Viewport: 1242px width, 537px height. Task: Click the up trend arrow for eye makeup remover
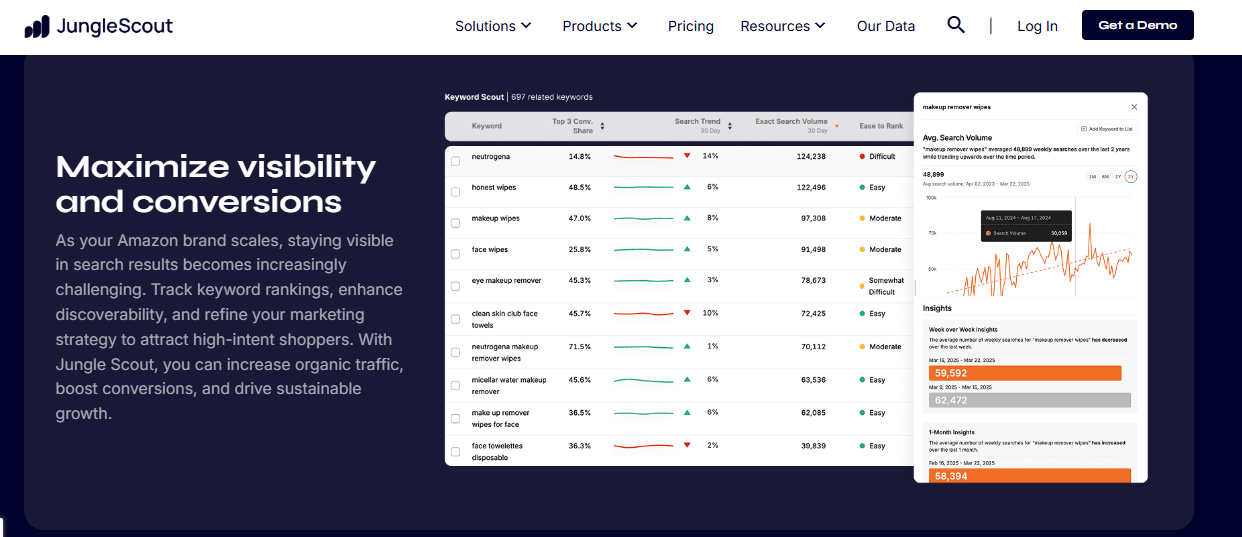point(687,280)
